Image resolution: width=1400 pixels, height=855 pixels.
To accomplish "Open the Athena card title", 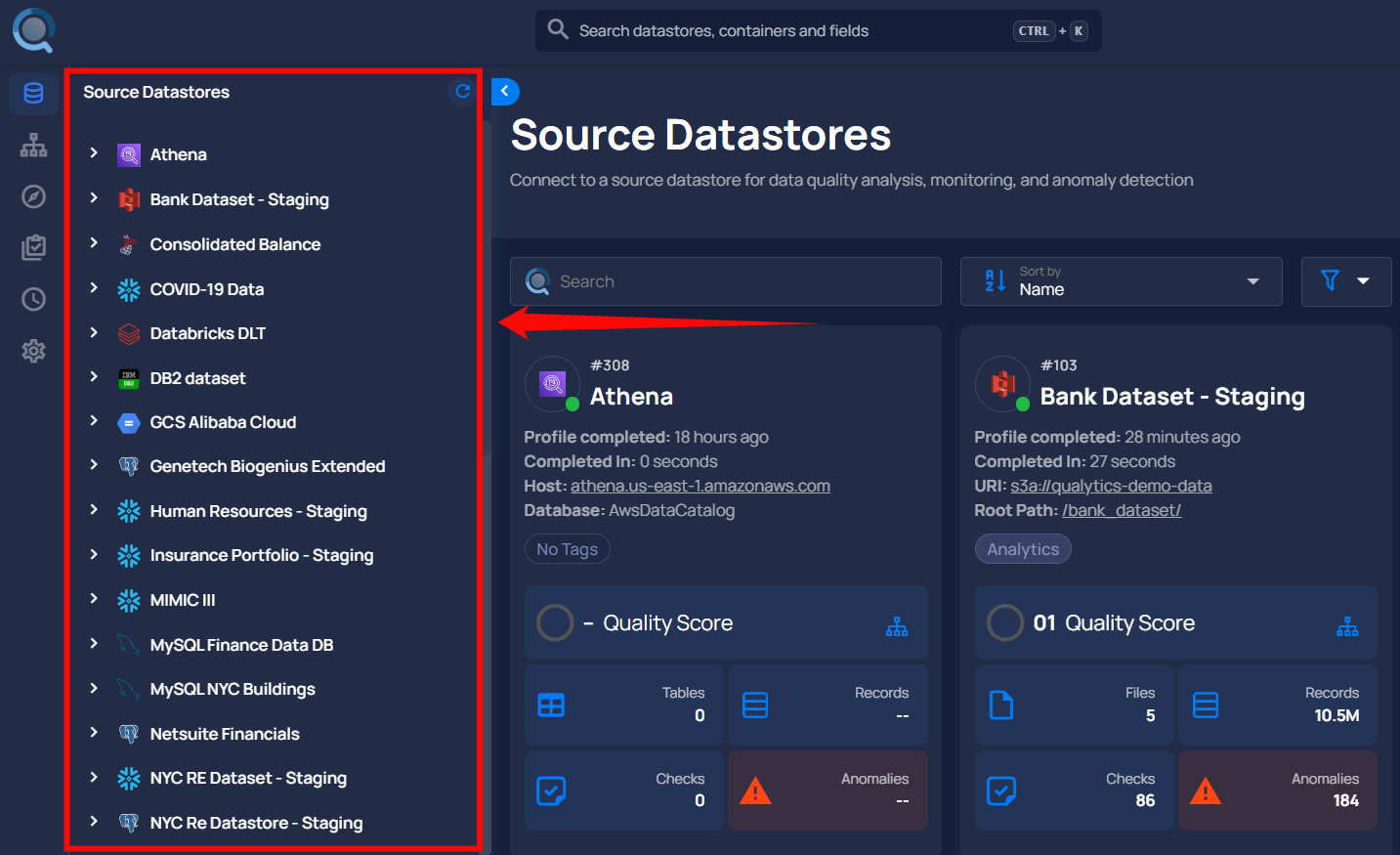I will click(631, 397).
